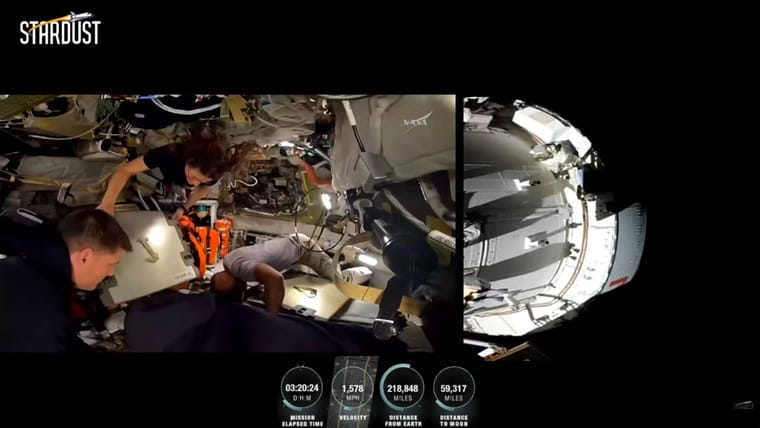
Task: Click the white panel held by the crew
Action: pyautogui.click(x=150, y=255)
